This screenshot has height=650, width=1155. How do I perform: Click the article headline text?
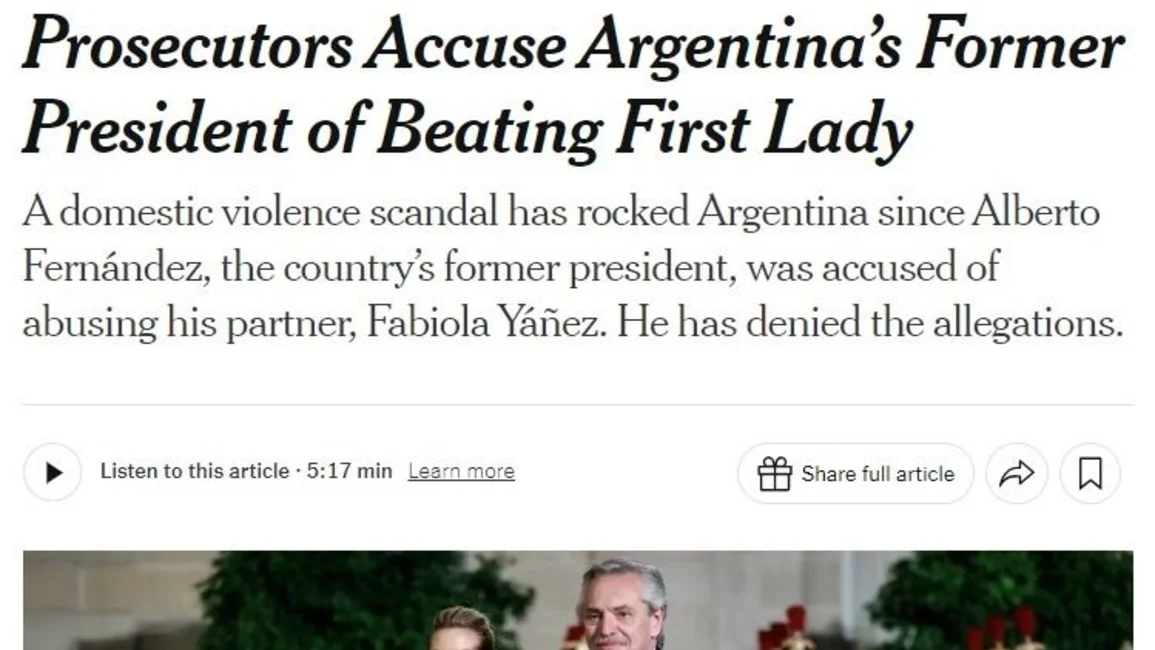click(x=573, y=86)
